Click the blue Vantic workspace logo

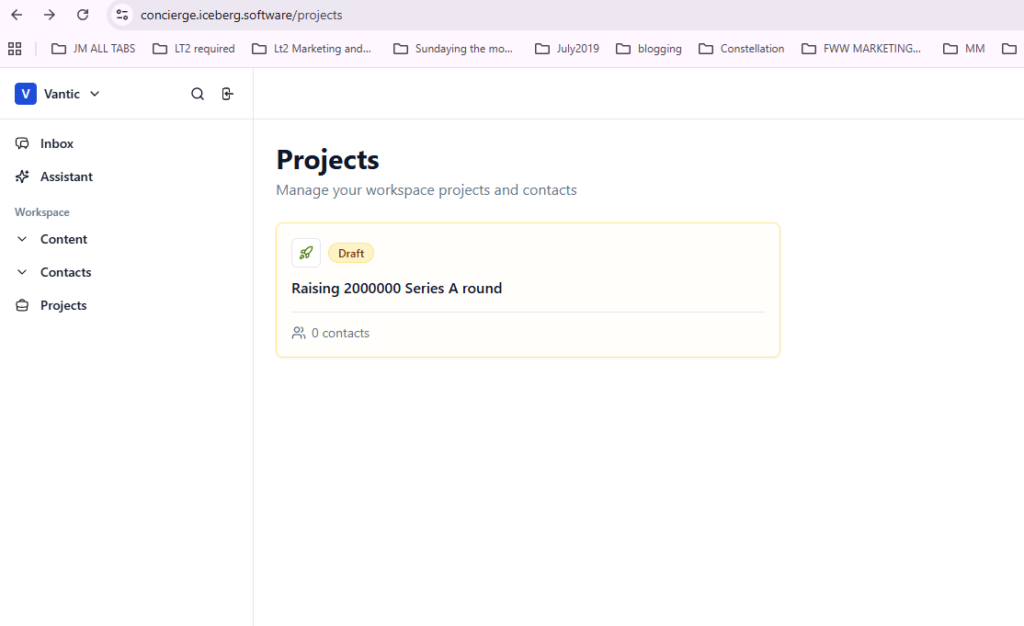[x=26, y=94]
